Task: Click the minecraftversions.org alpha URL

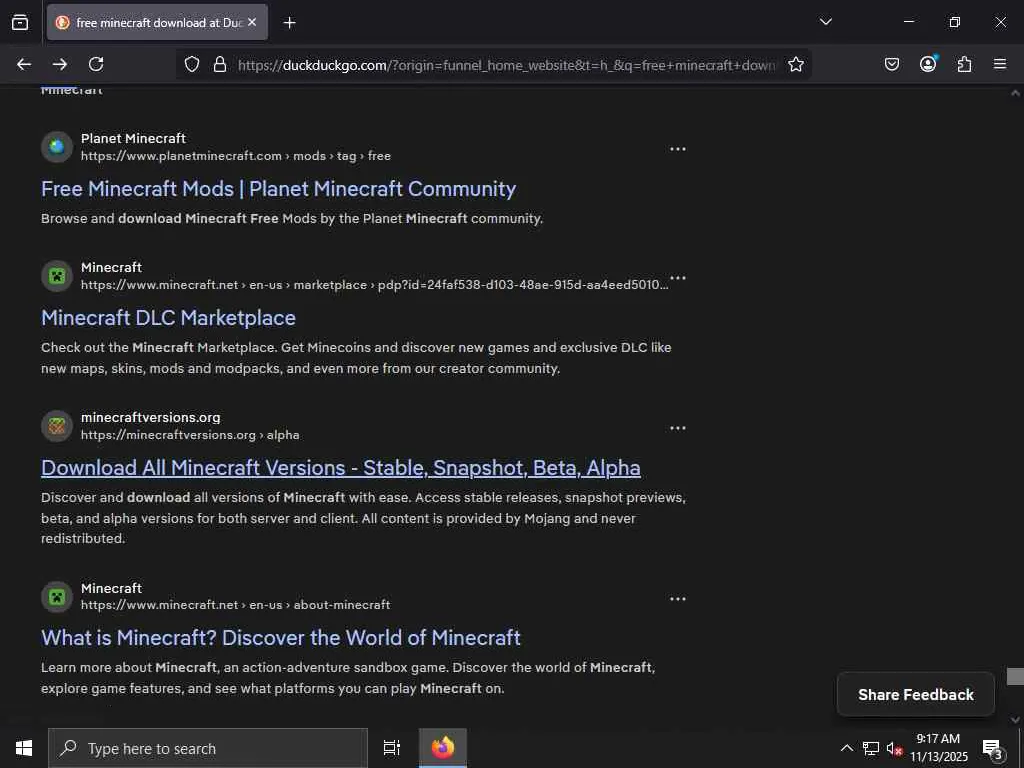Action: [x=190, y=435]
